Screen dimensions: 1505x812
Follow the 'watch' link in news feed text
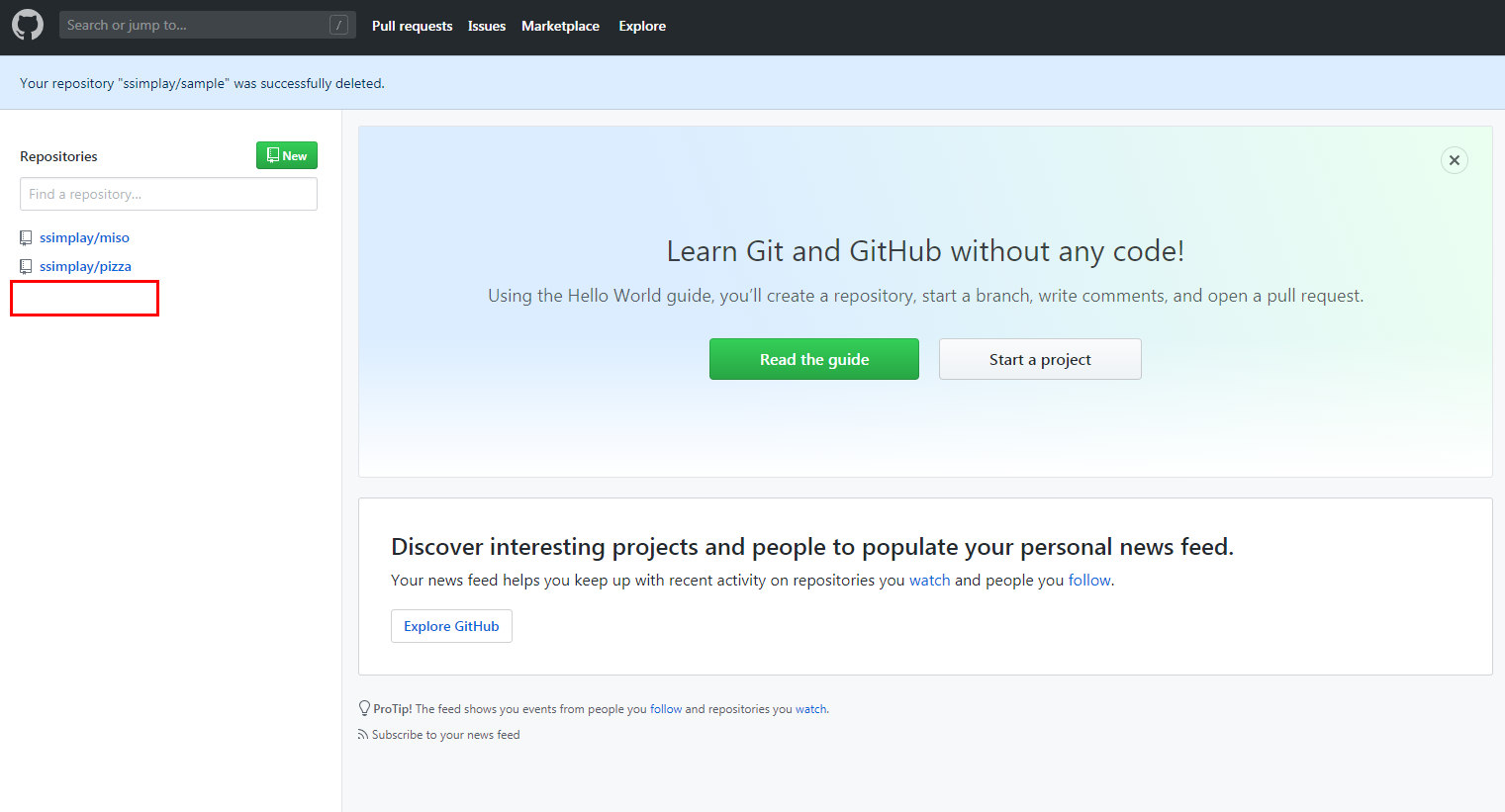point(930,580)
